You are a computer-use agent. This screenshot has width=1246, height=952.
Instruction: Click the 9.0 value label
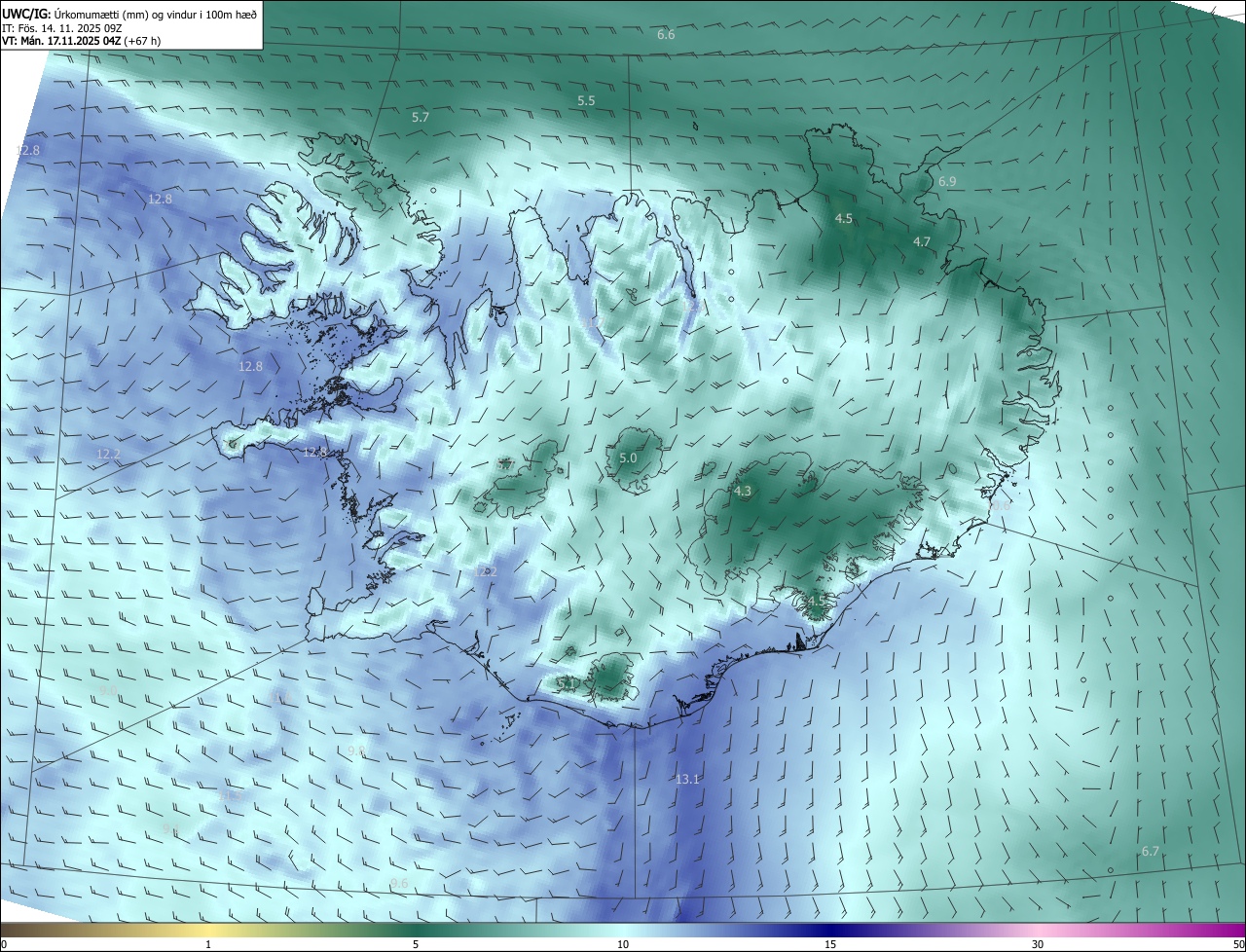click(108, 689)
